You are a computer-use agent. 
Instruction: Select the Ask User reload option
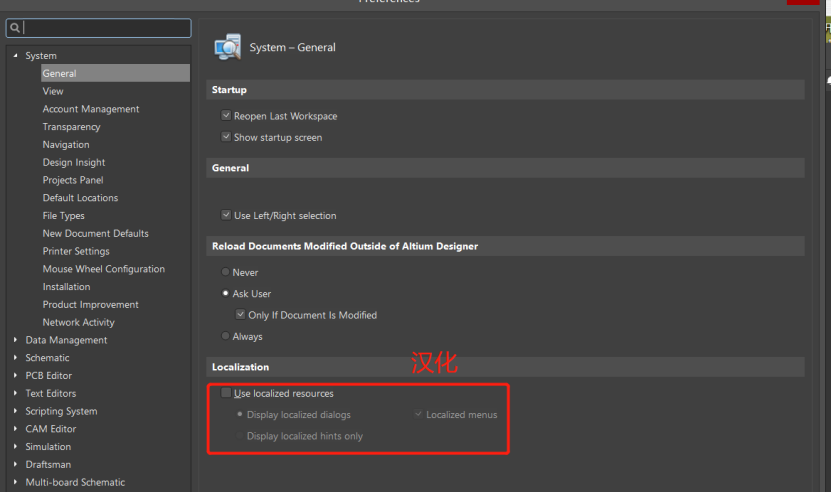(x=225, y=293)
